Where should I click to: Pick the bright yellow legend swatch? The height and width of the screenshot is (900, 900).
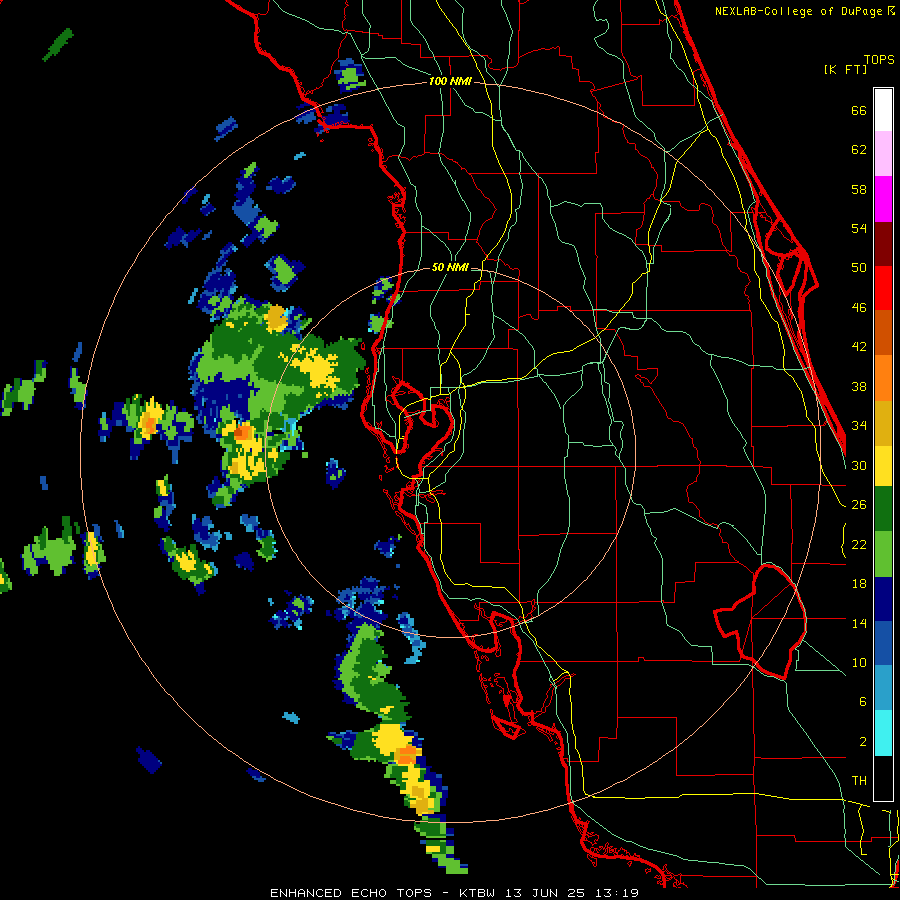[x=883, y=466]
